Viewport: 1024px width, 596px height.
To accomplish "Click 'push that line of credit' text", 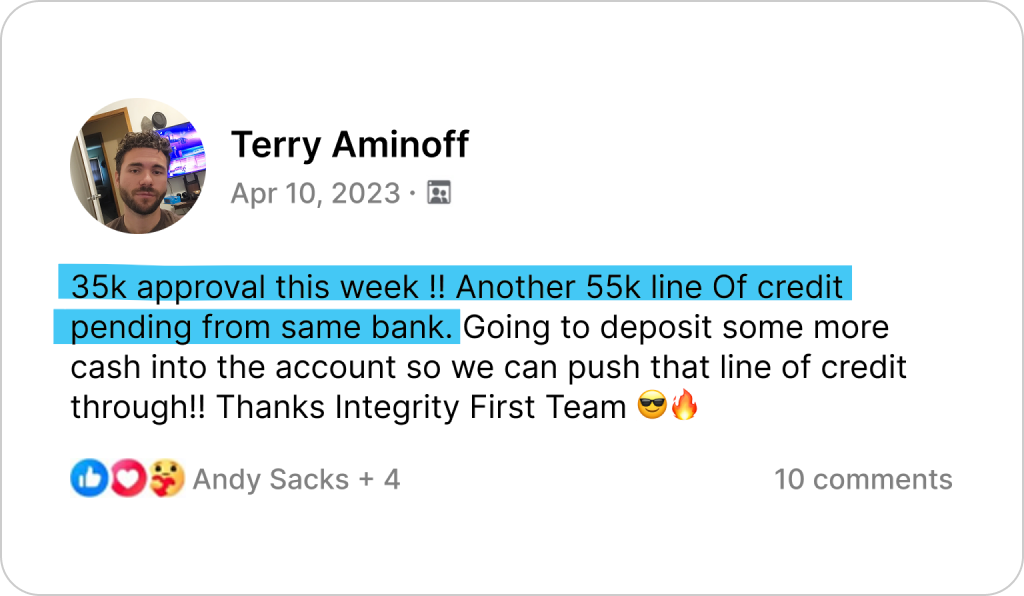I will [x=737, y=368].
